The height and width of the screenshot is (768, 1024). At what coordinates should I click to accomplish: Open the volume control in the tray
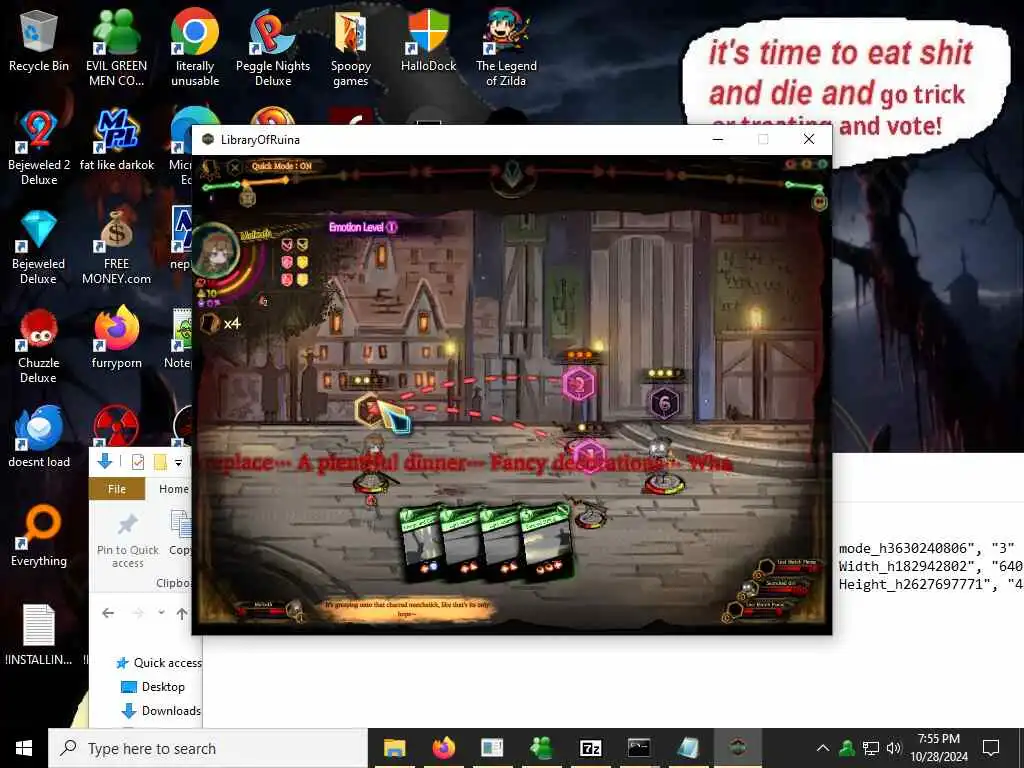click(x=893, y=748)
